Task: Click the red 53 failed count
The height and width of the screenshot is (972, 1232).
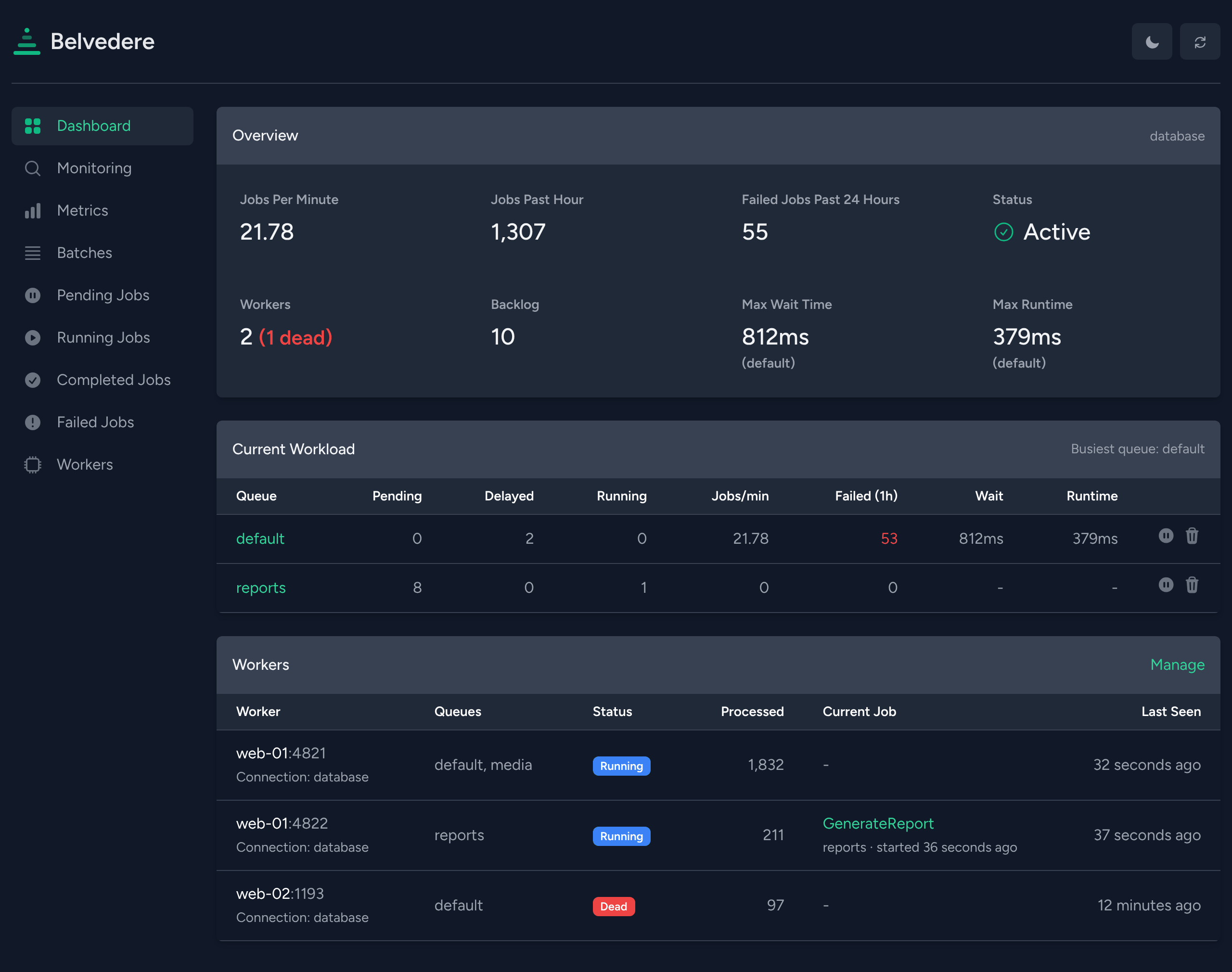Action: click(x=889, y=538)
